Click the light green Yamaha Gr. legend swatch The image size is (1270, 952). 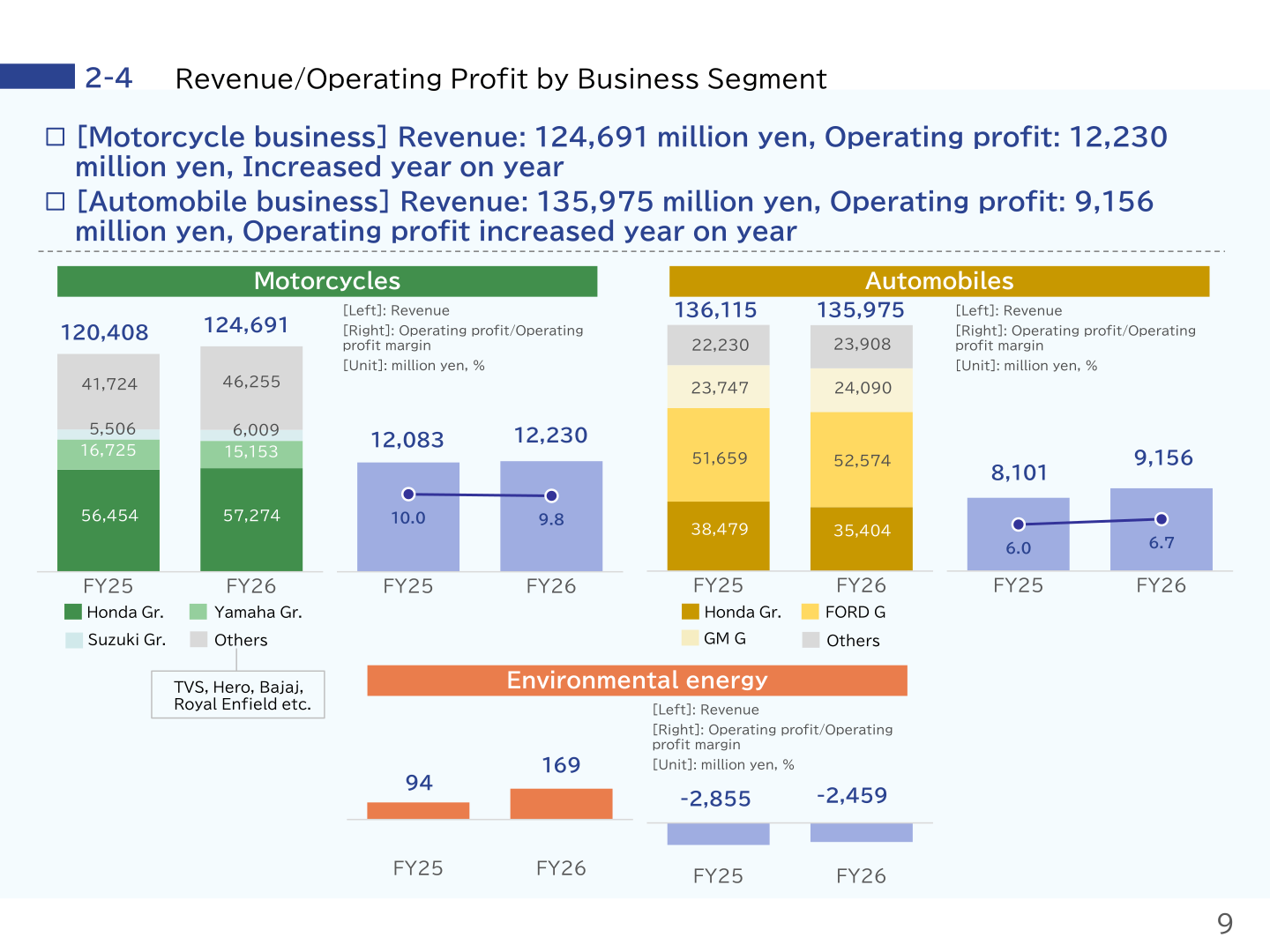[198, 612]
